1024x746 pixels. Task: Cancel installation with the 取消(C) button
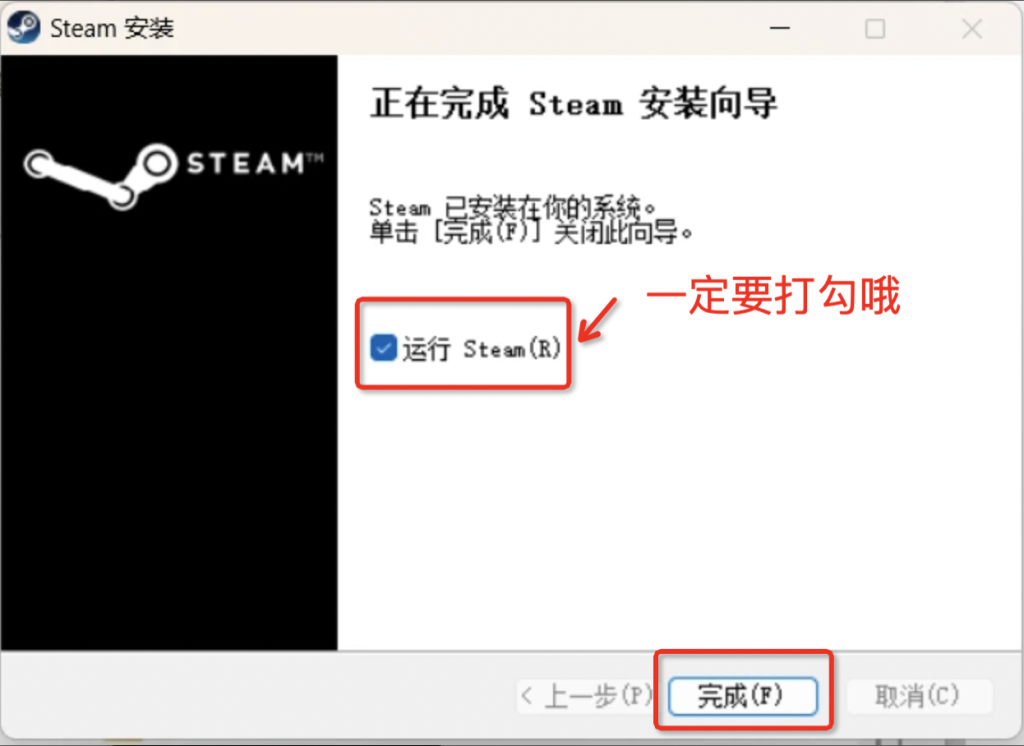coord(918,696)
